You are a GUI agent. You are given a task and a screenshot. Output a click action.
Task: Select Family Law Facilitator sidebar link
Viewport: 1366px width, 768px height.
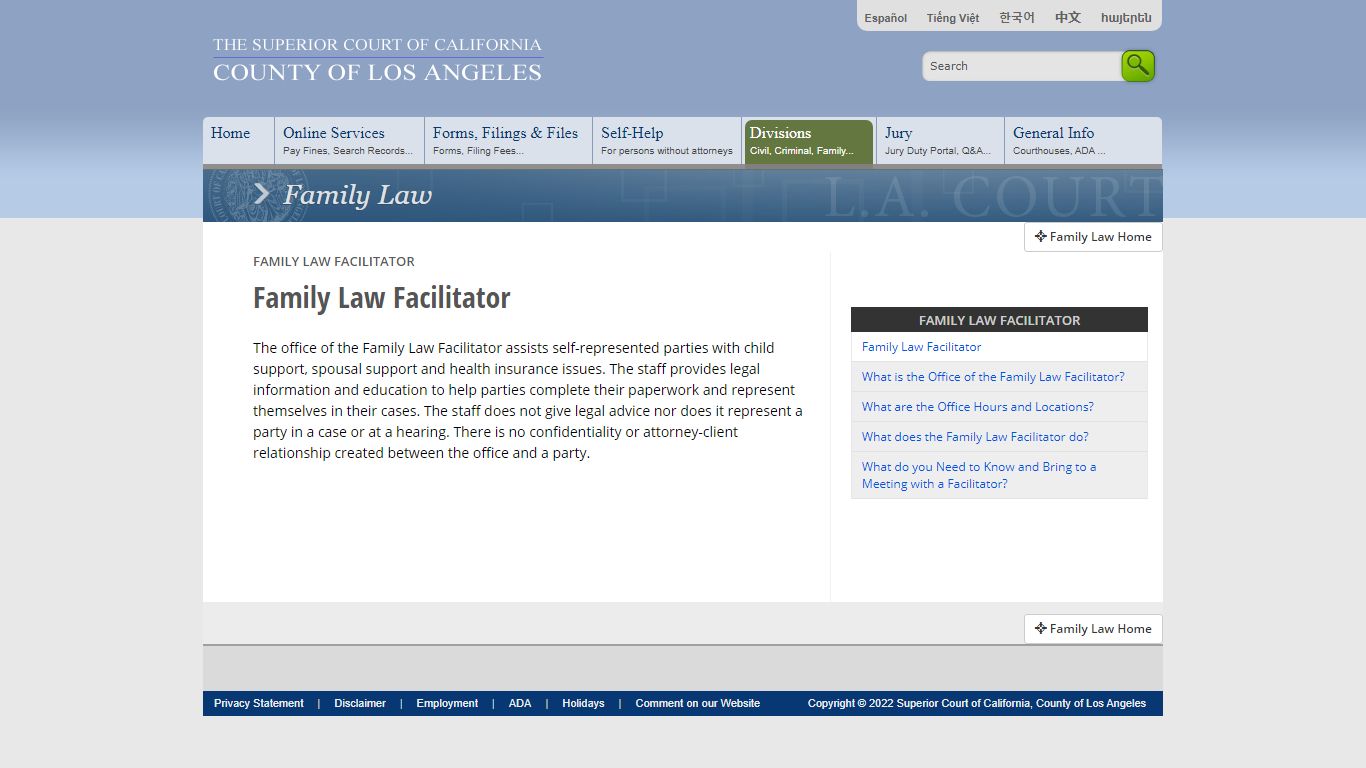tap(999, 347)
